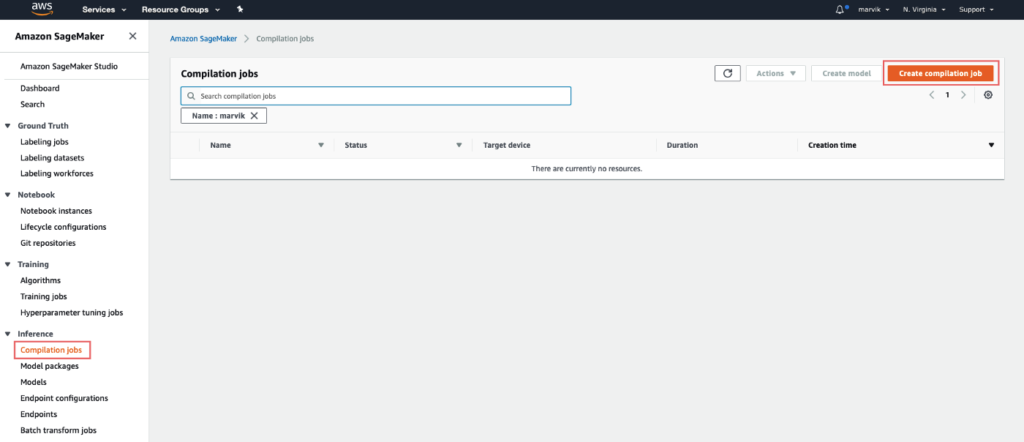
Task: Open Labeling jobs
Action: click(44, 142)
